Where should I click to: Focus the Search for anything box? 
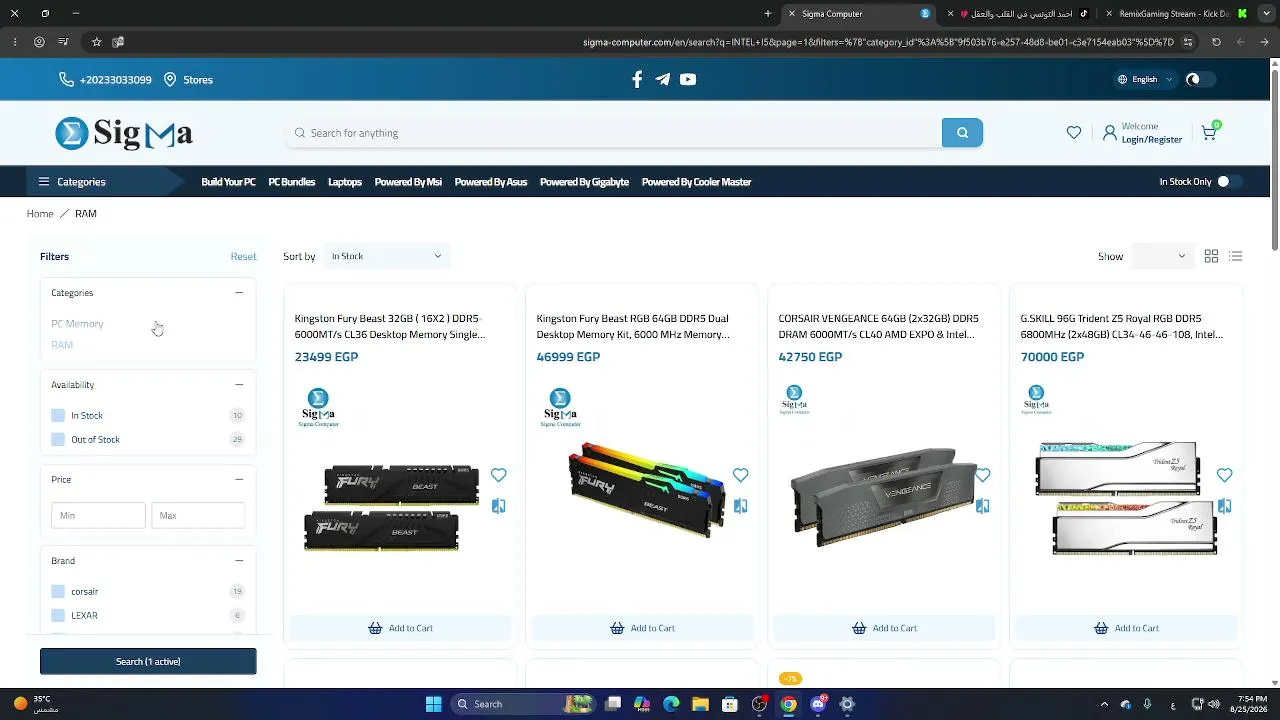tap(614, 133)
